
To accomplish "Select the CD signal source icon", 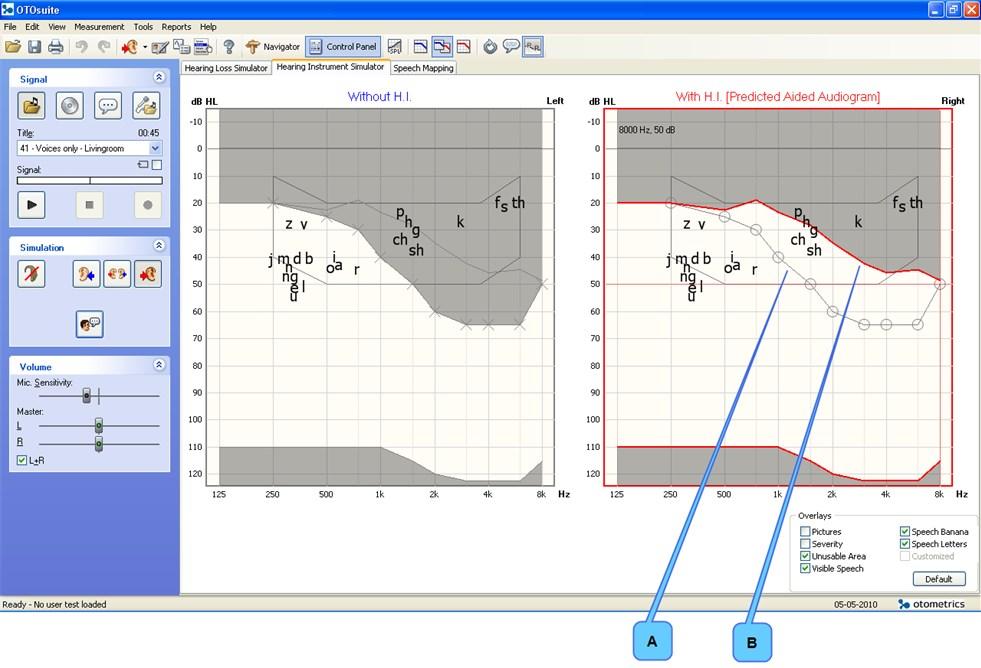I will point(69,106).
